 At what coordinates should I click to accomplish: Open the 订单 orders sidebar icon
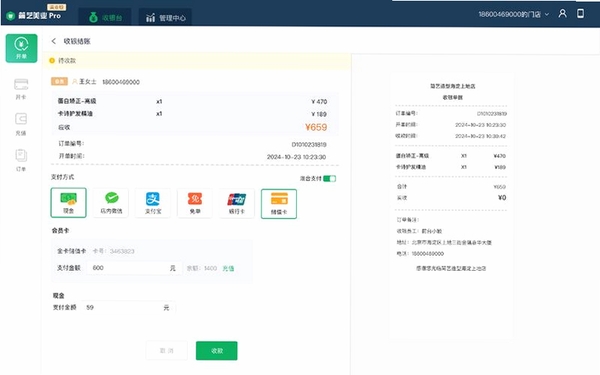click(x=21, y=160)
